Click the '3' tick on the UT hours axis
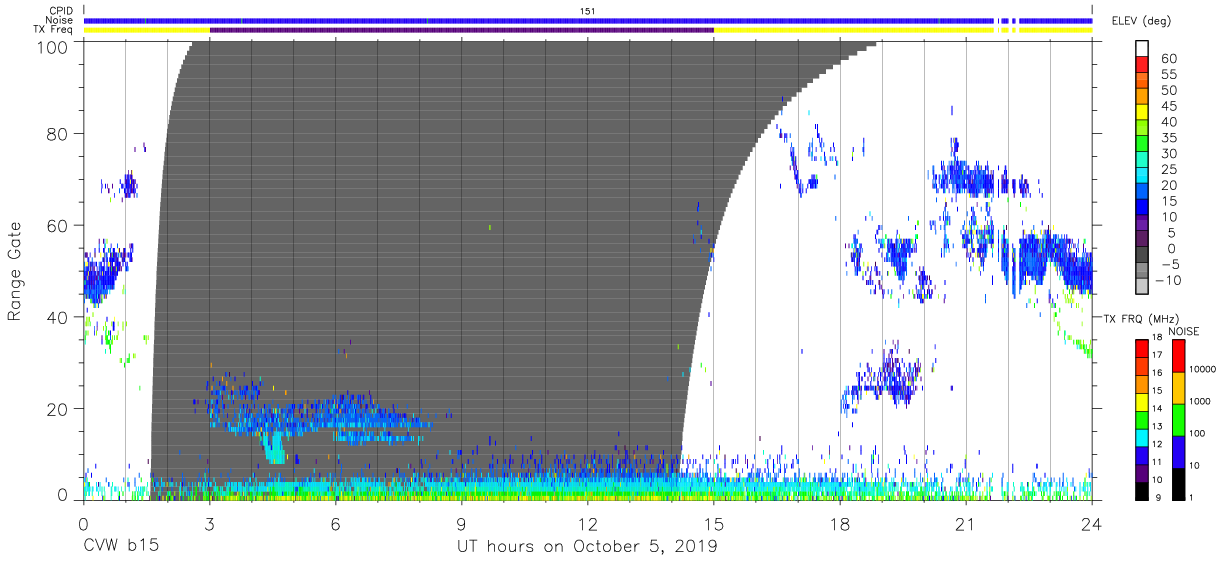1228x567 pixels. tap(210, 523)
